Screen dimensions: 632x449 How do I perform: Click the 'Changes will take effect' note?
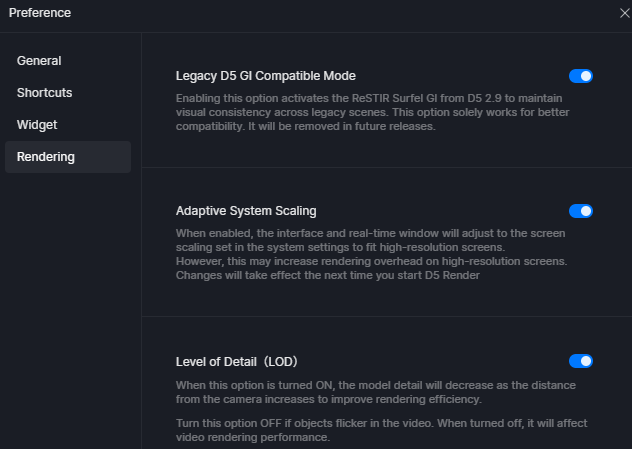[328, 275]
